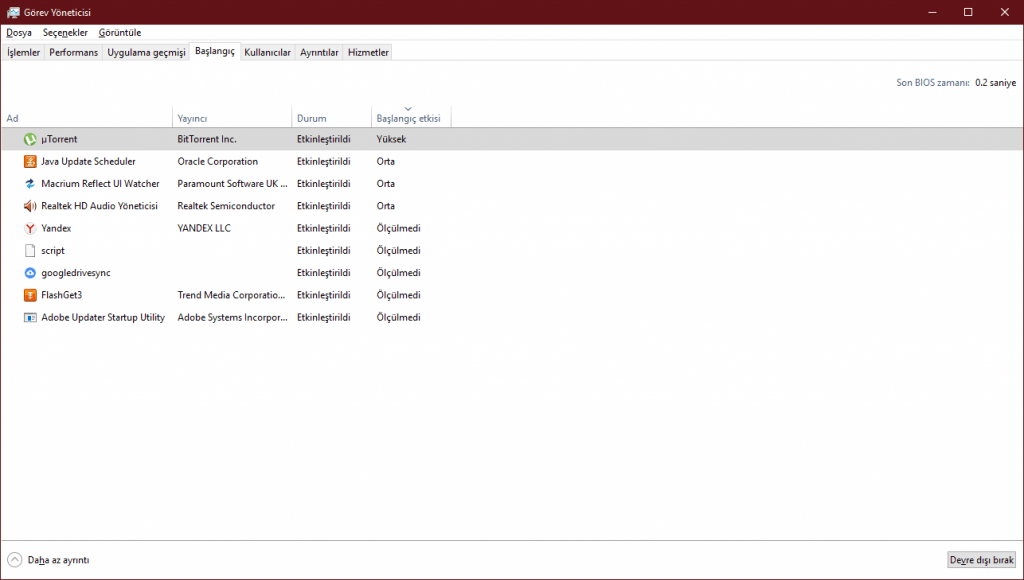The height and width of the screenshot is (580, 1024).
Task: Sort by the Yayıncı column header
Action: click(232, 118)
